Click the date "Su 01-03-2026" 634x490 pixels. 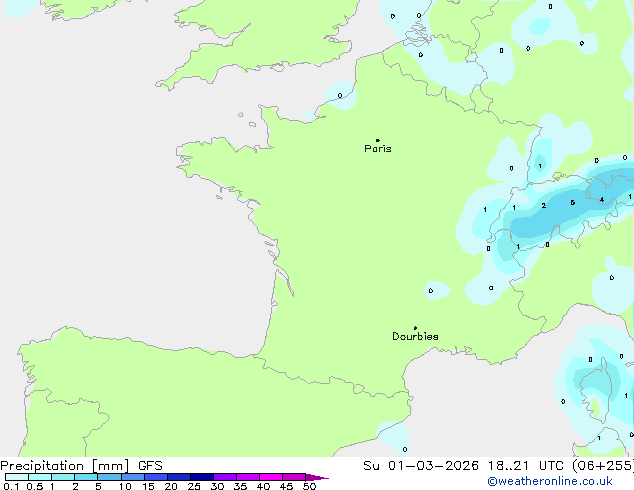click(x=421, y=466)
